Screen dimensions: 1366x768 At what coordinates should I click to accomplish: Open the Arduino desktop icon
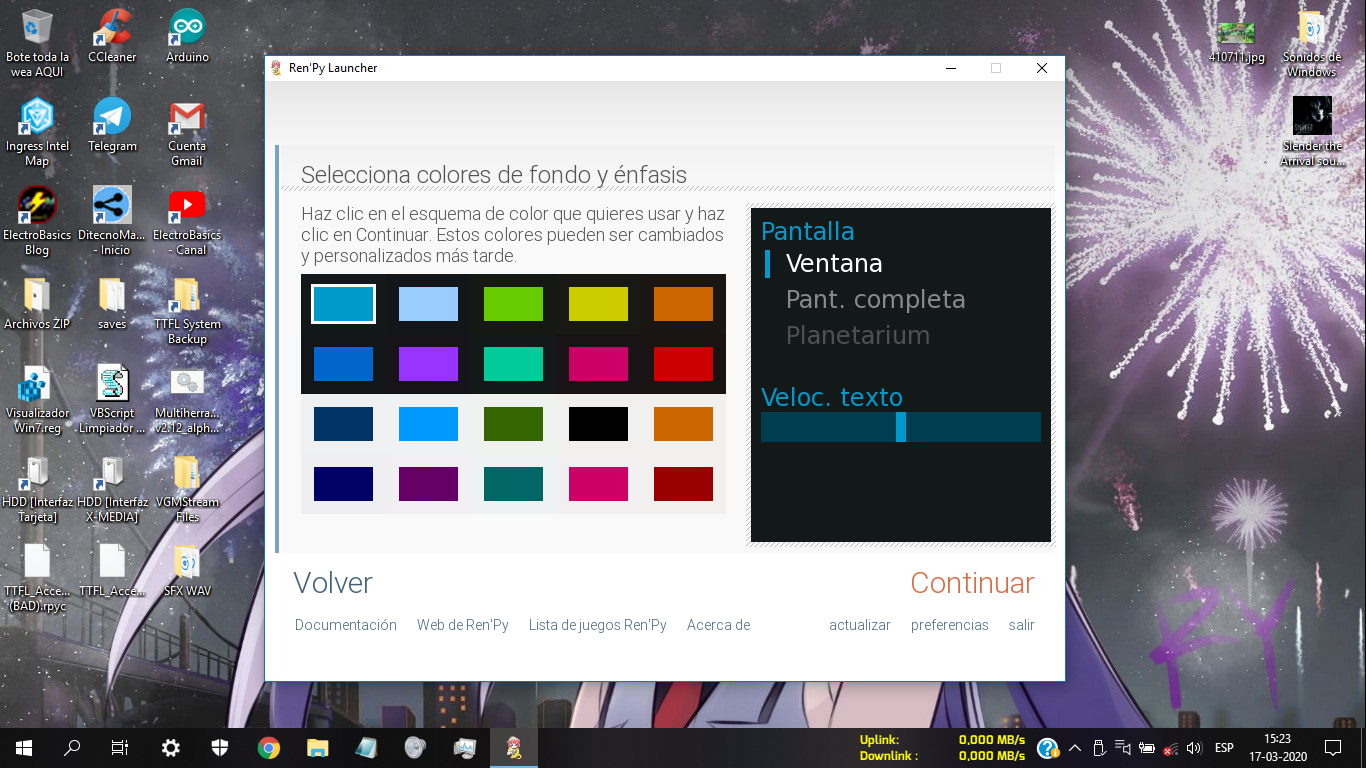(x=187, y=30)
